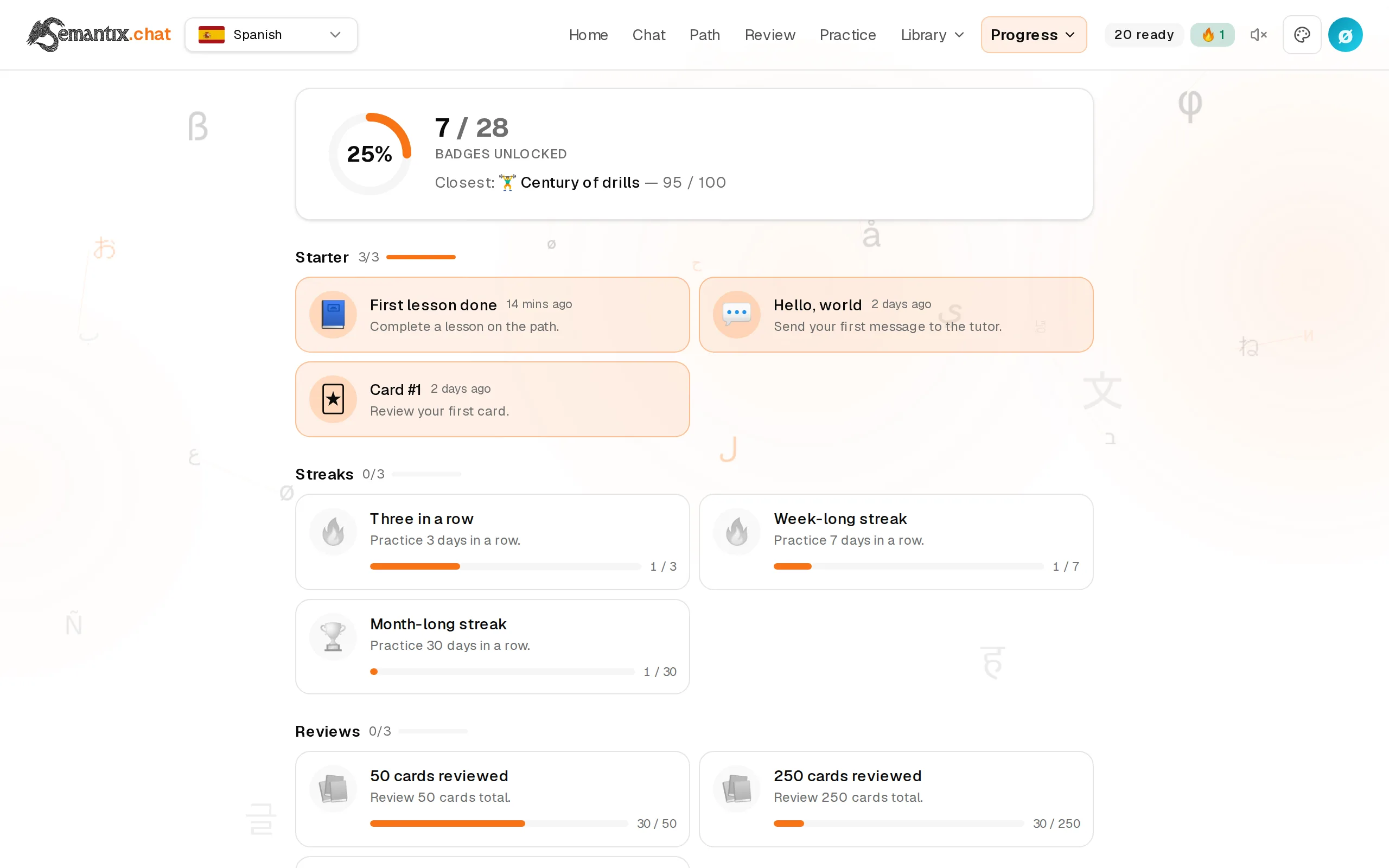Click the Reviews 0/3 progress bar
The width and height of the screenshot is (1389, 868).
pyautogui.click(x=433, y=731)
